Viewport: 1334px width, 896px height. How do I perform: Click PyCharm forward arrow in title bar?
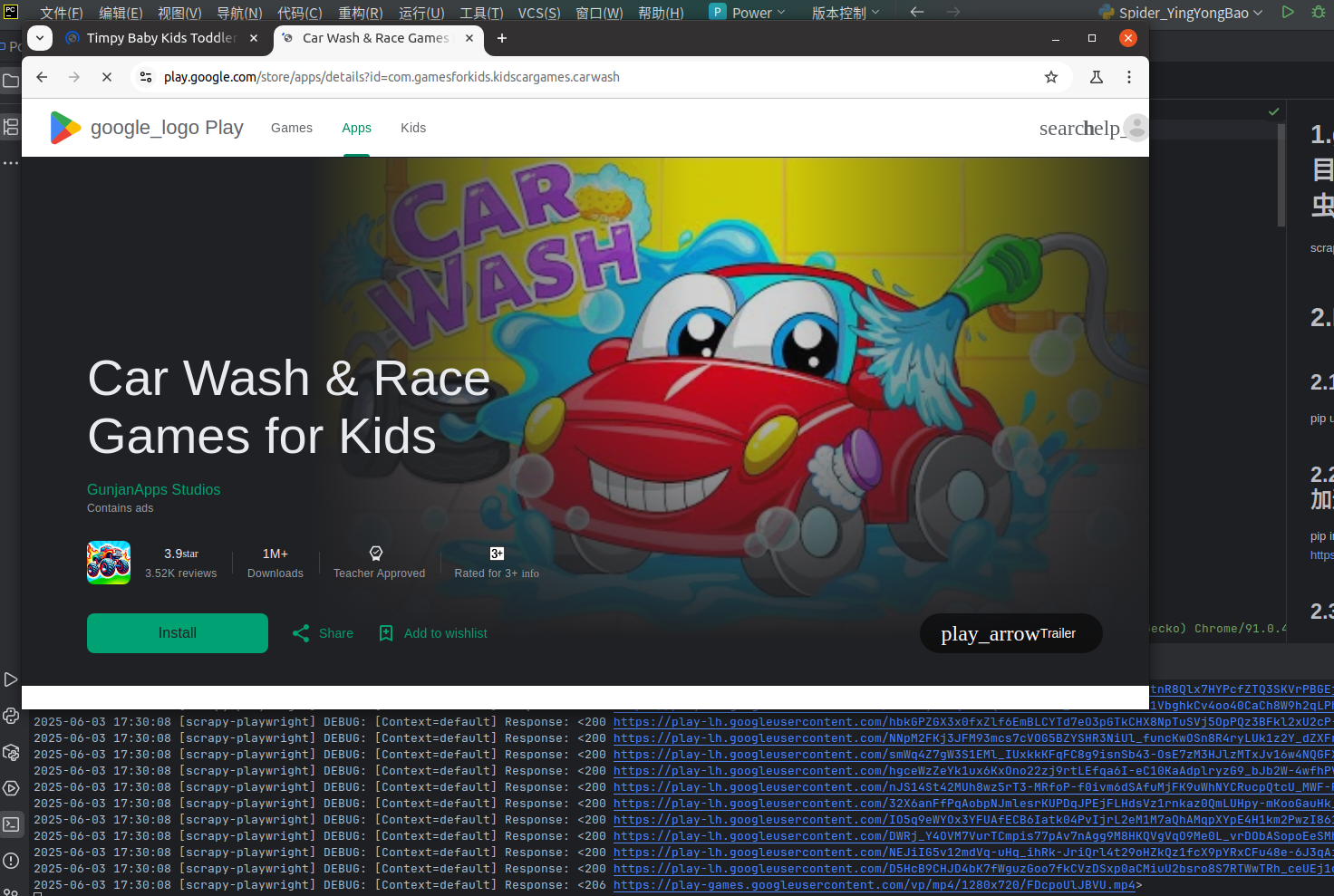click(x=953, y=12)
